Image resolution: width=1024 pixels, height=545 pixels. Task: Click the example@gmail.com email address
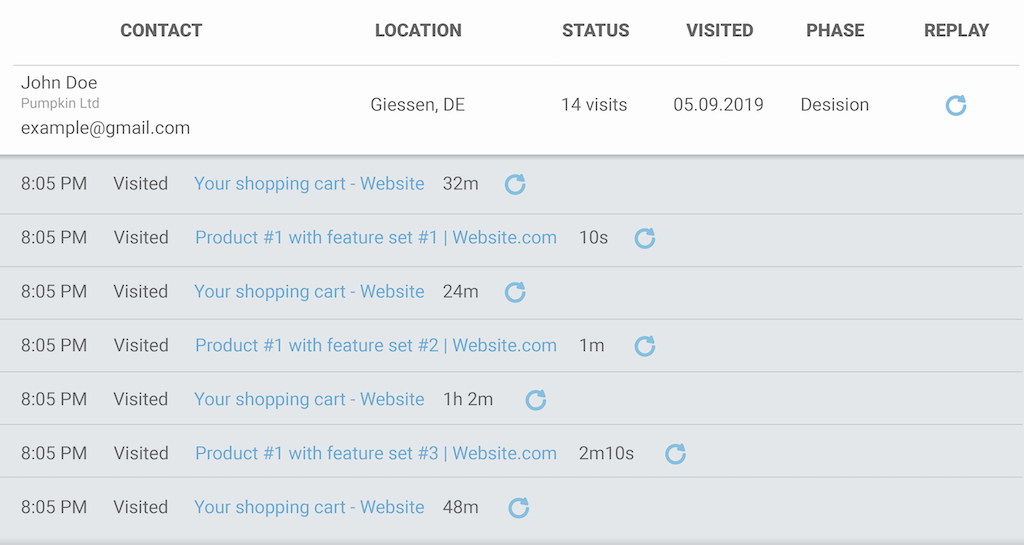point(105,128)
